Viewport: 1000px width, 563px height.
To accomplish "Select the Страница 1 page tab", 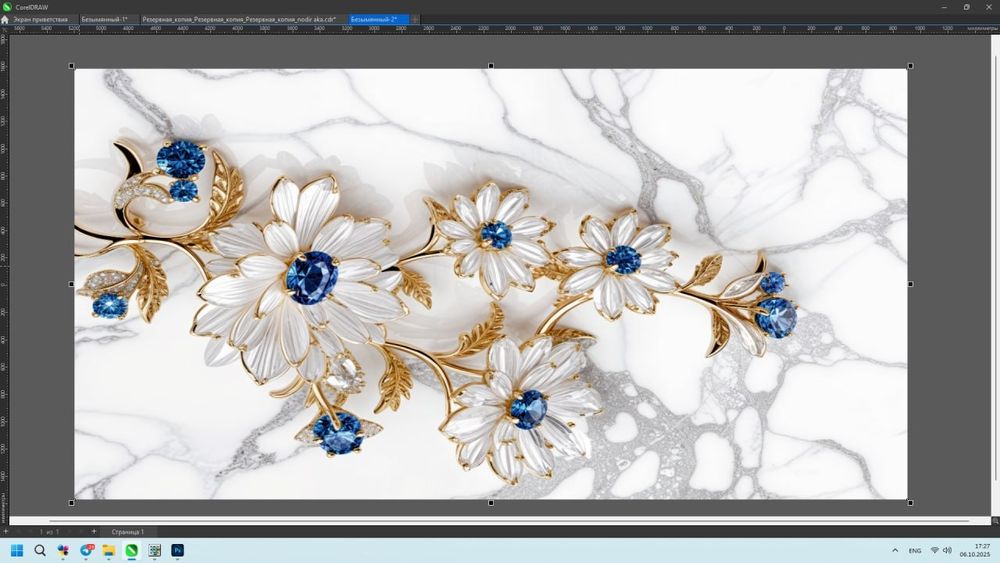I will 128,532.
